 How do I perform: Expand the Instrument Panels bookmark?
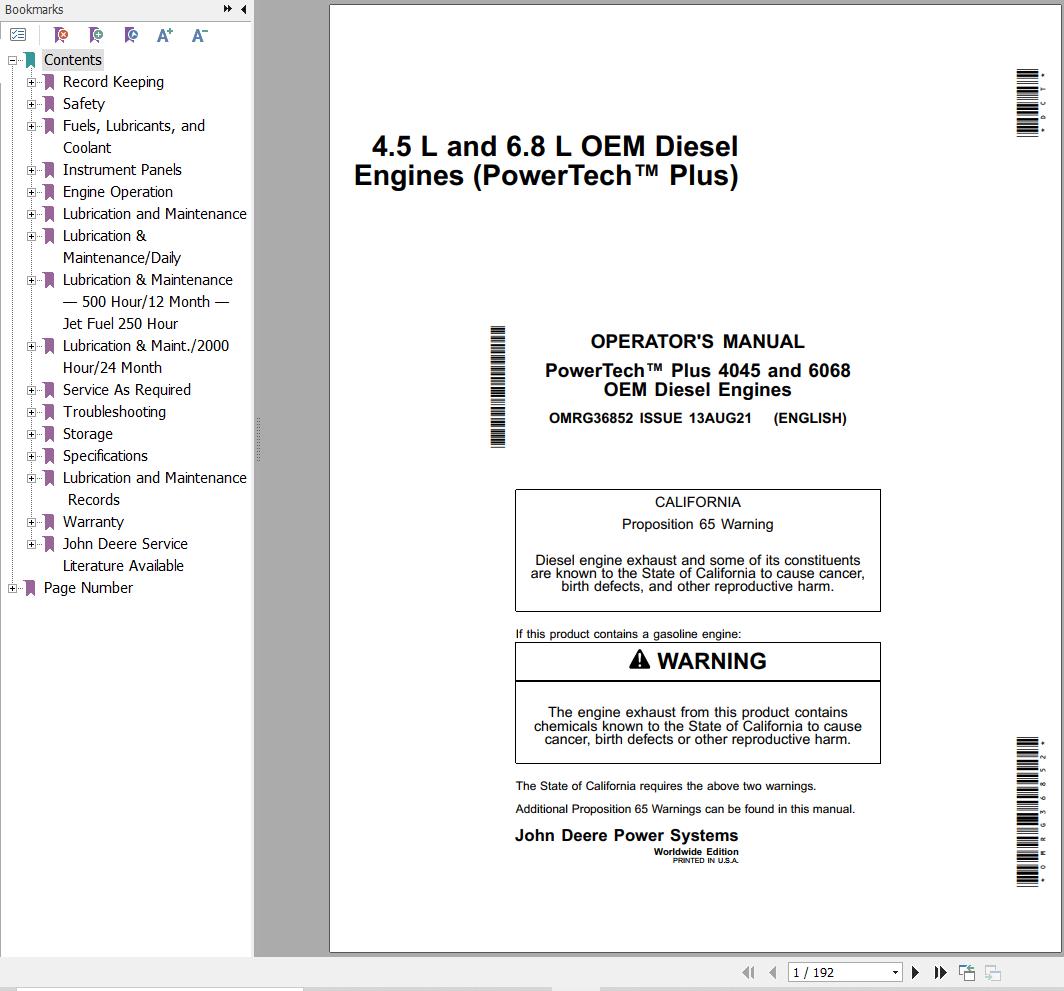coord(31,170)
